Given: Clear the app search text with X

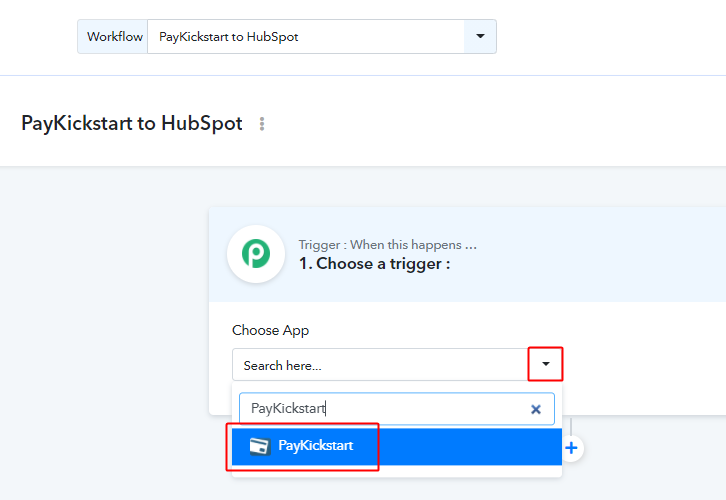Looking at the screenshot, I should [x=536, y=409].
